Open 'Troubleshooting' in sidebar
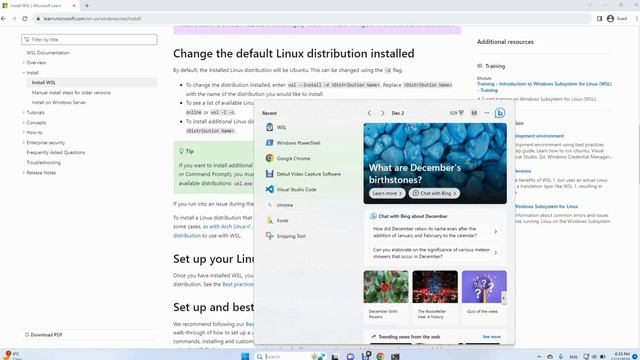Viewport: 640px width, 360px height. [43, 162]
